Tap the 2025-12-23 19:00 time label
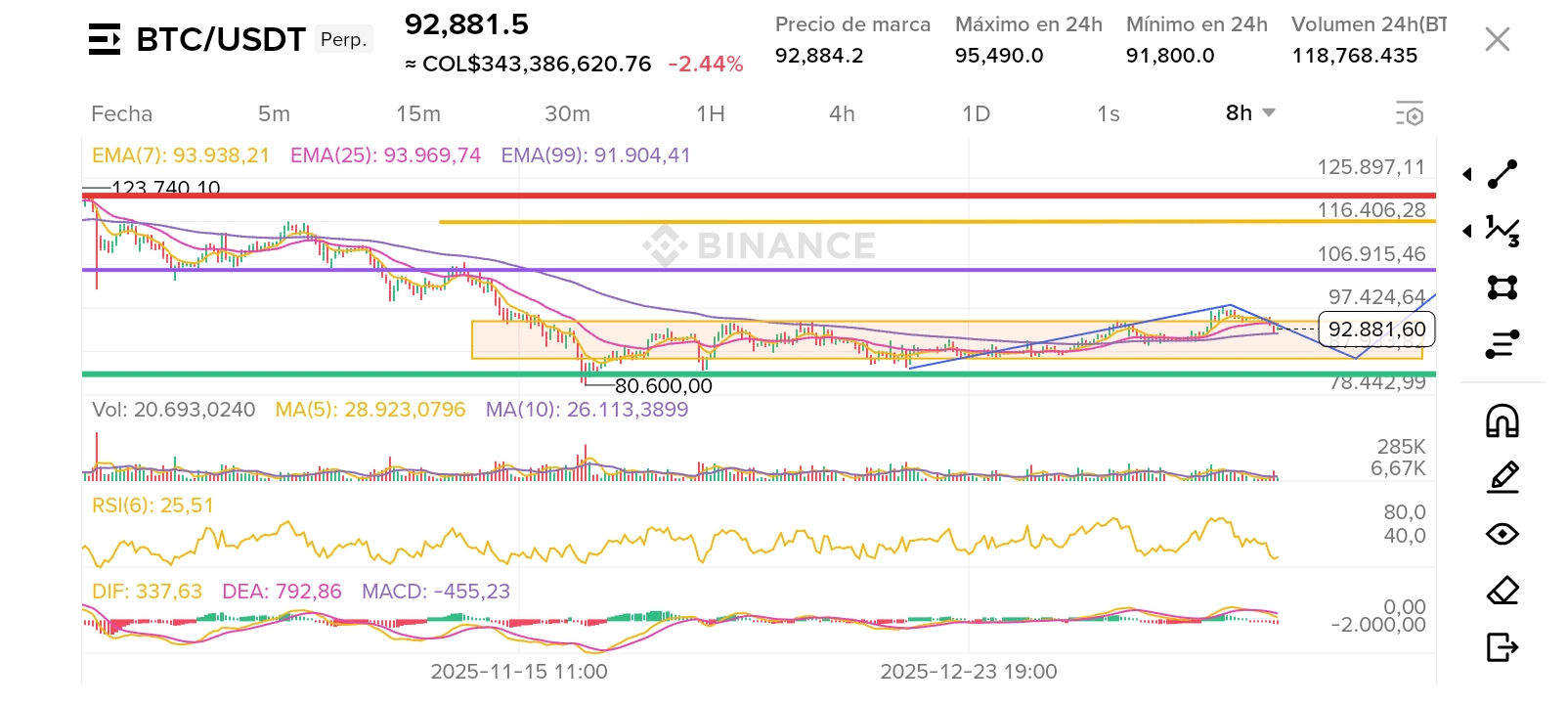Screen dimensions: 1568x704 pyautogui.click(x=969, y=672)
